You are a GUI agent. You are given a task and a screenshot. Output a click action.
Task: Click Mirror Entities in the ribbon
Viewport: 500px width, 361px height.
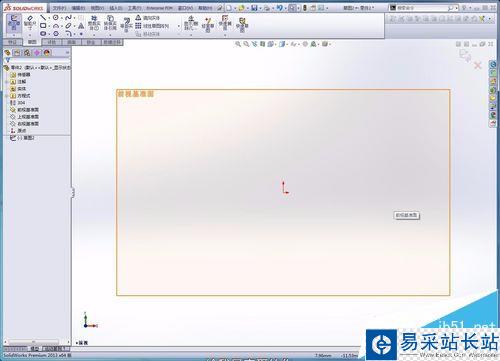(x=148, y=18)
